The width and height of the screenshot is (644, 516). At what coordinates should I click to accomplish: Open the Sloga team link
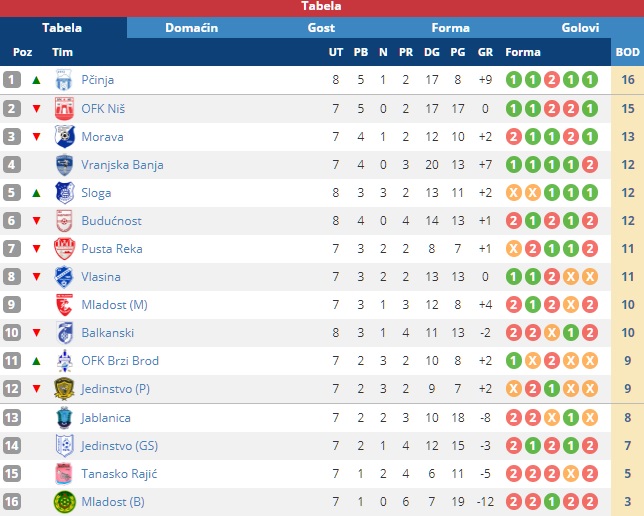click(x=96, y=193)
